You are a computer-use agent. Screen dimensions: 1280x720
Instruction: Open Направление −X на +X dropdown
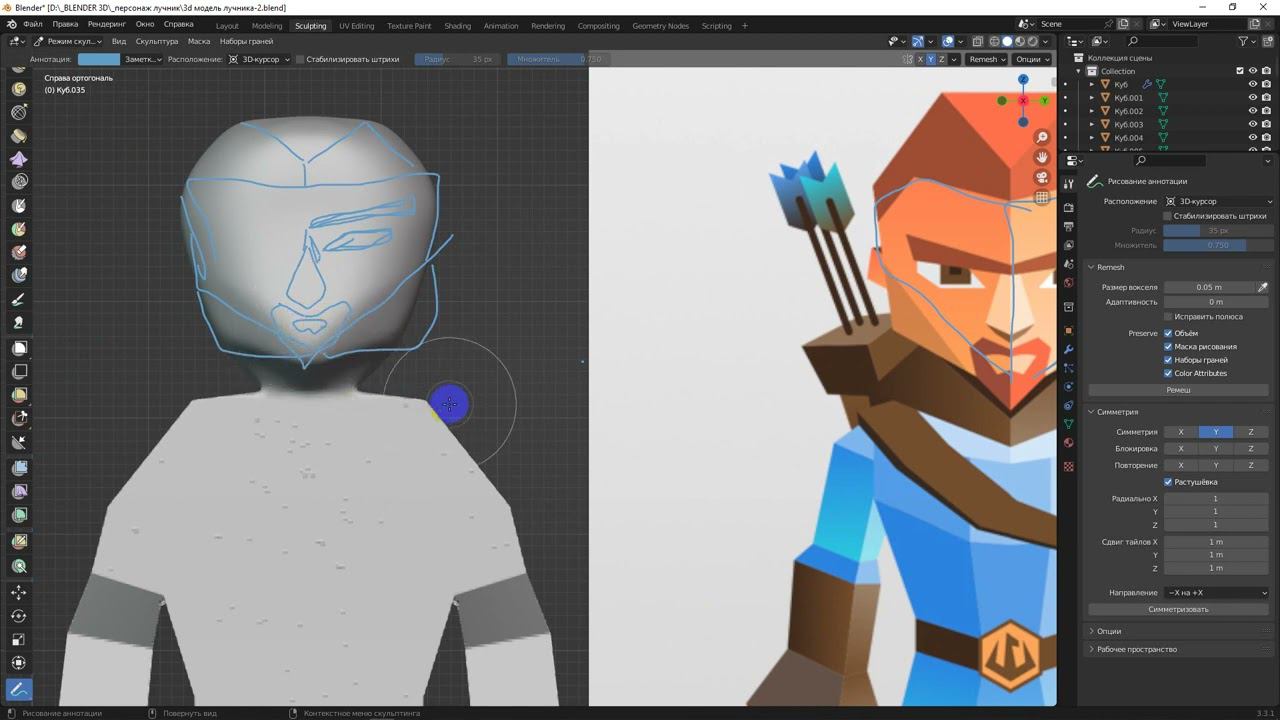click(x=1217, y=593)
